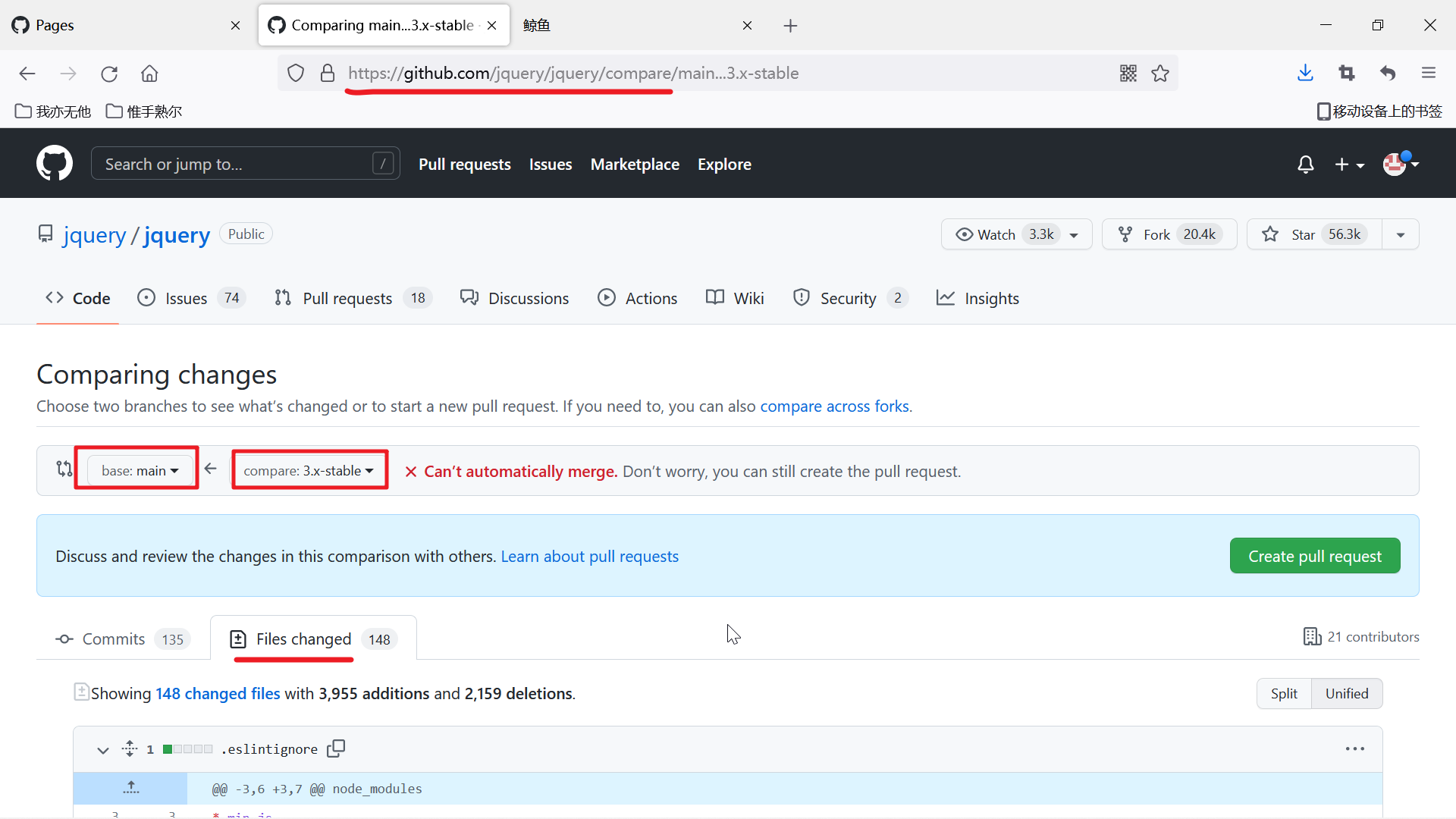Star the jquery repository
1456x819 pixels.
(x=1314, y=234)
